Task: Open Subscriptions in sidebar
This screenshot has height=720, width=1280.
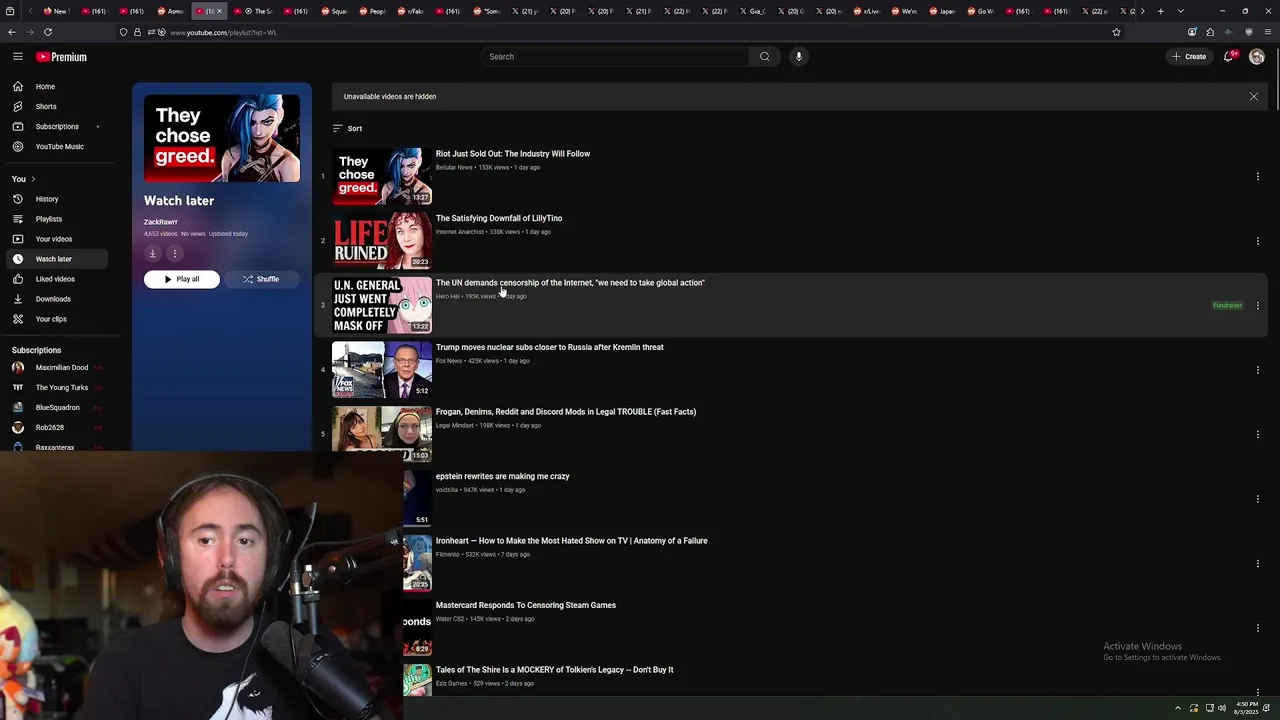Action: 55,127
